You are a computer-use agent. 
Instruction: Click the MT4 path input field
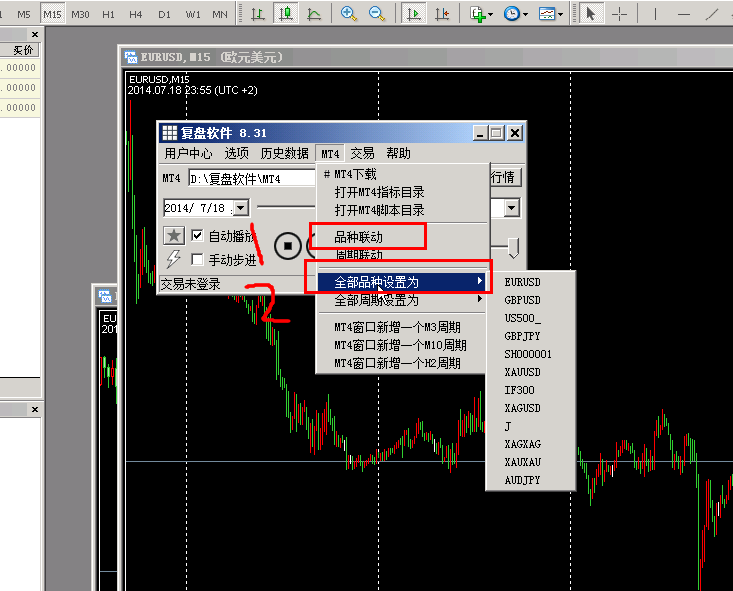tap(250, 179)
